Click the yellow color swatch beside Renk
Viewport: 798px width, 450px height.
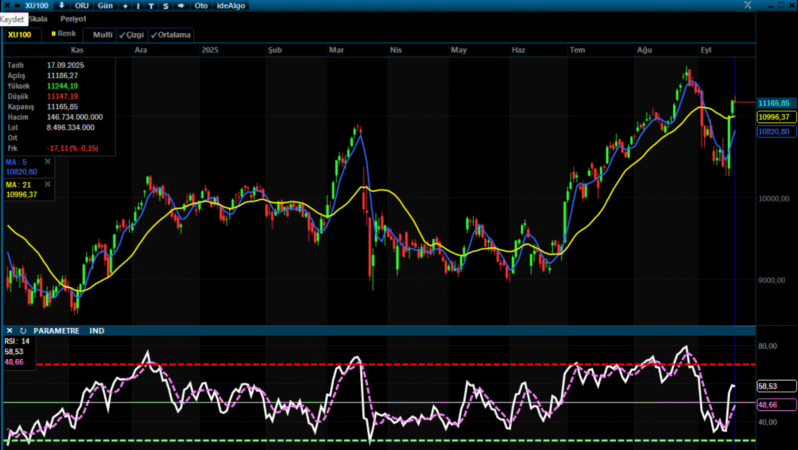point(53,34)
